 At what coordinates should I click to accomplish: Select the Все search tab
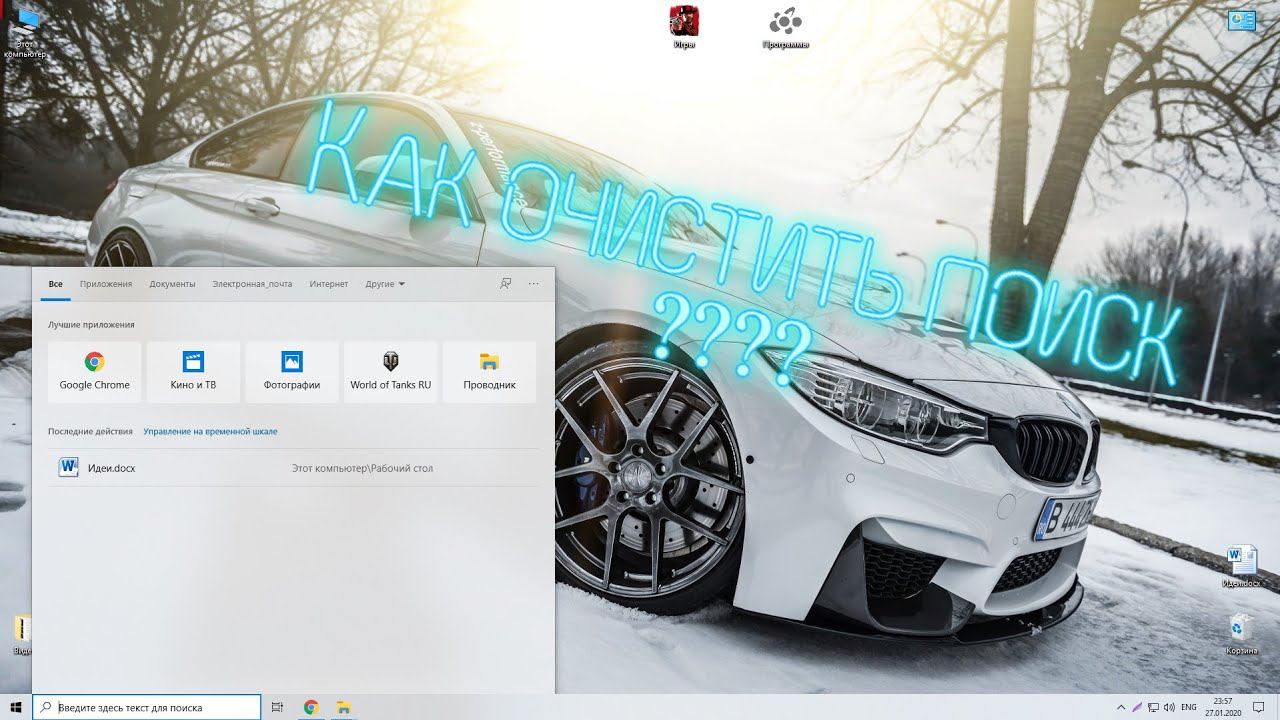[56, 284]
